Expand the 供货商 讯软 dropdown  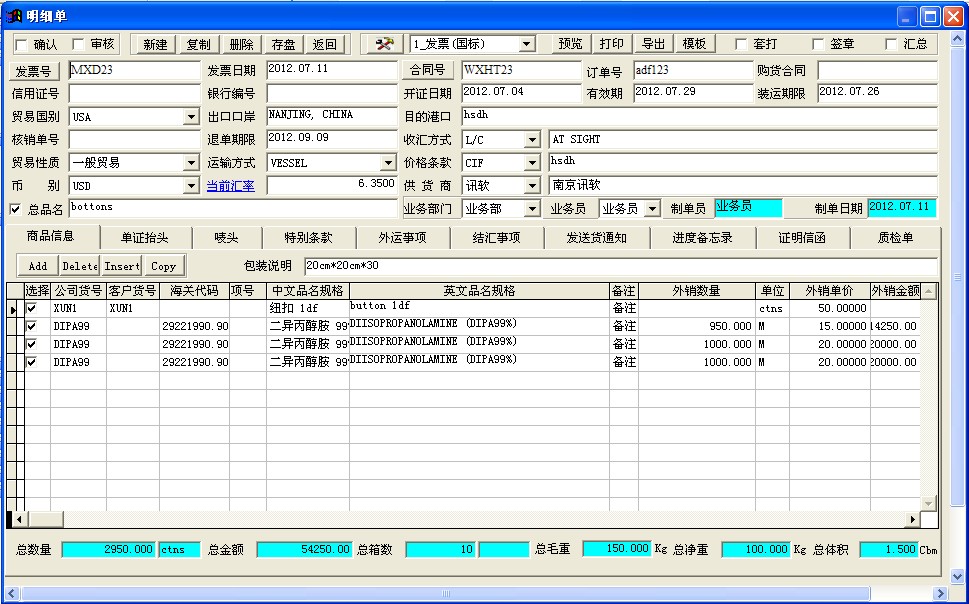pos(532,186)
